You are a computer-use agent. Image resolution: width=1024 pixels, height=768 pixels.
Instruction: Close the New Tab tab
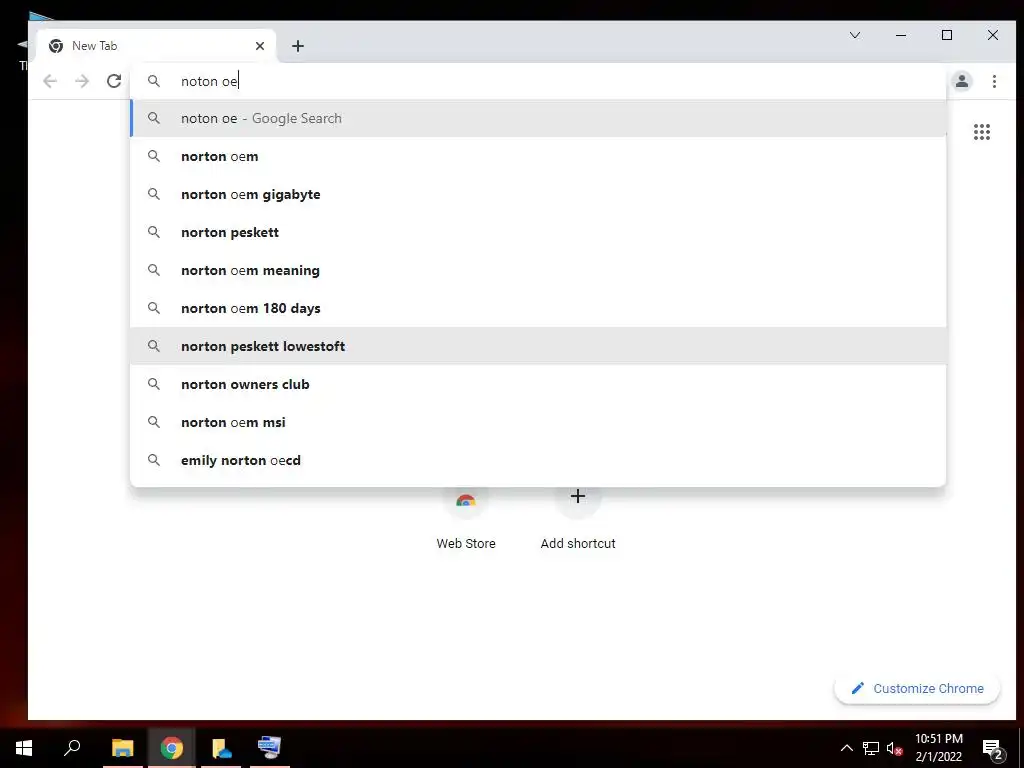(x=260, y=46)
